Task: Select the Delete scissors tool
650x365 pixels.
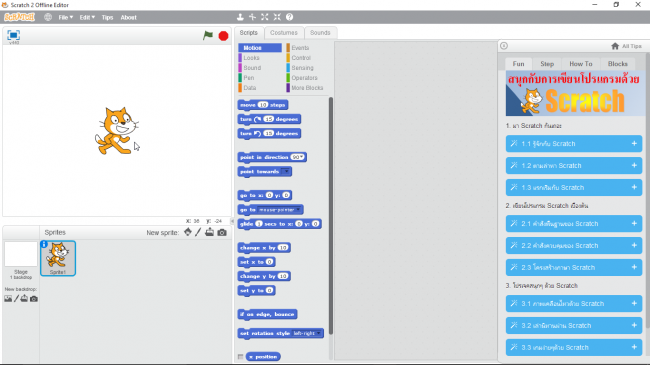Action: (252, 17)
